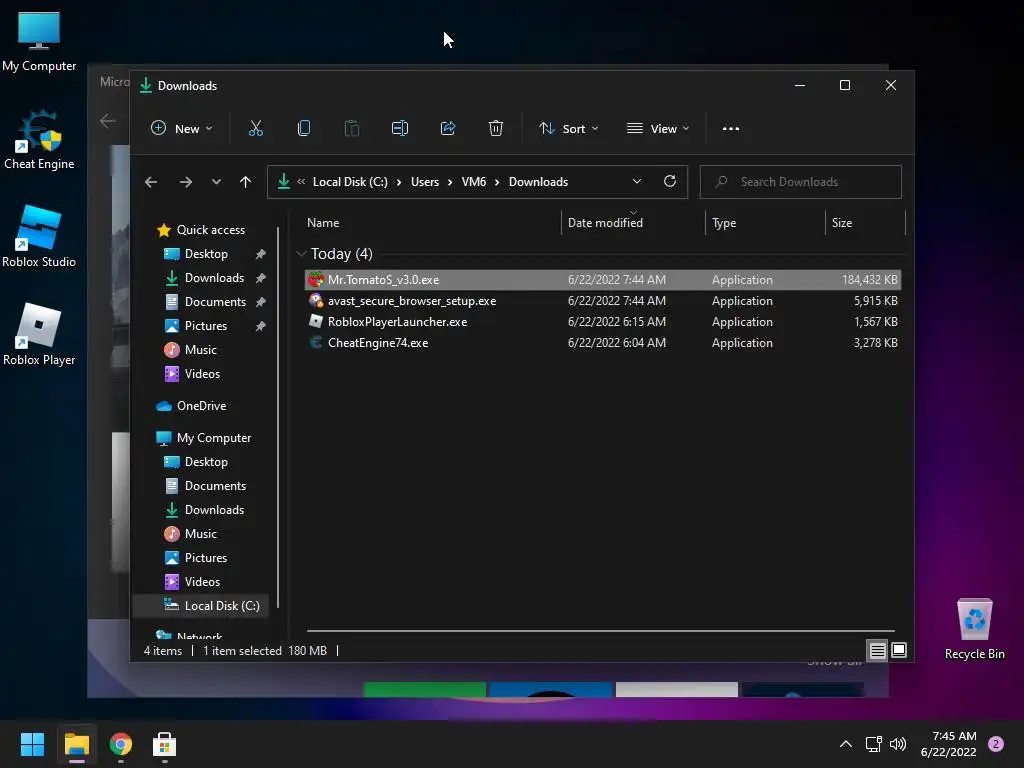
Task: Expand address bar history dropdown
Action: (637, 182)
